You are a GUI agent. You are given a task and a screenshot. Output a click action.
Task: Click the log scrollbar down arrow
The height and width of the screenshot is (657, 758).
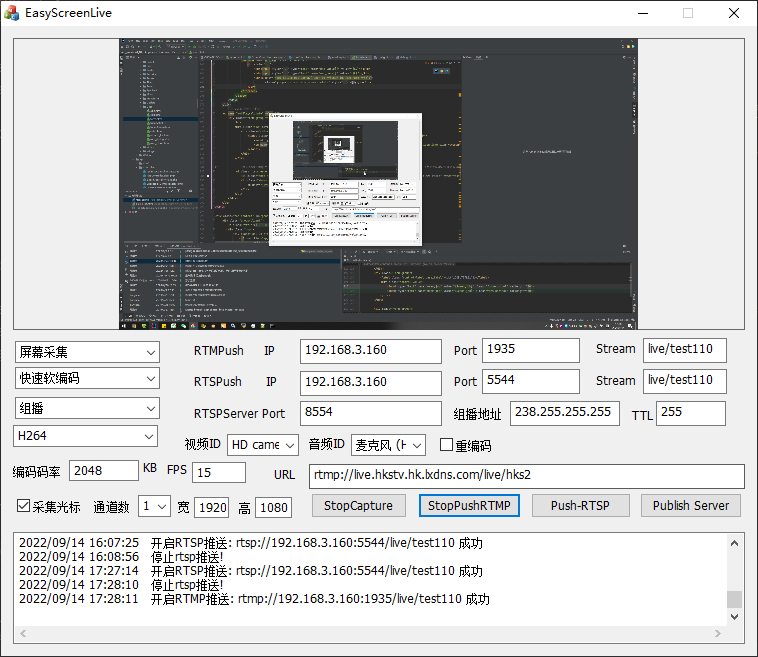[734, 616]
